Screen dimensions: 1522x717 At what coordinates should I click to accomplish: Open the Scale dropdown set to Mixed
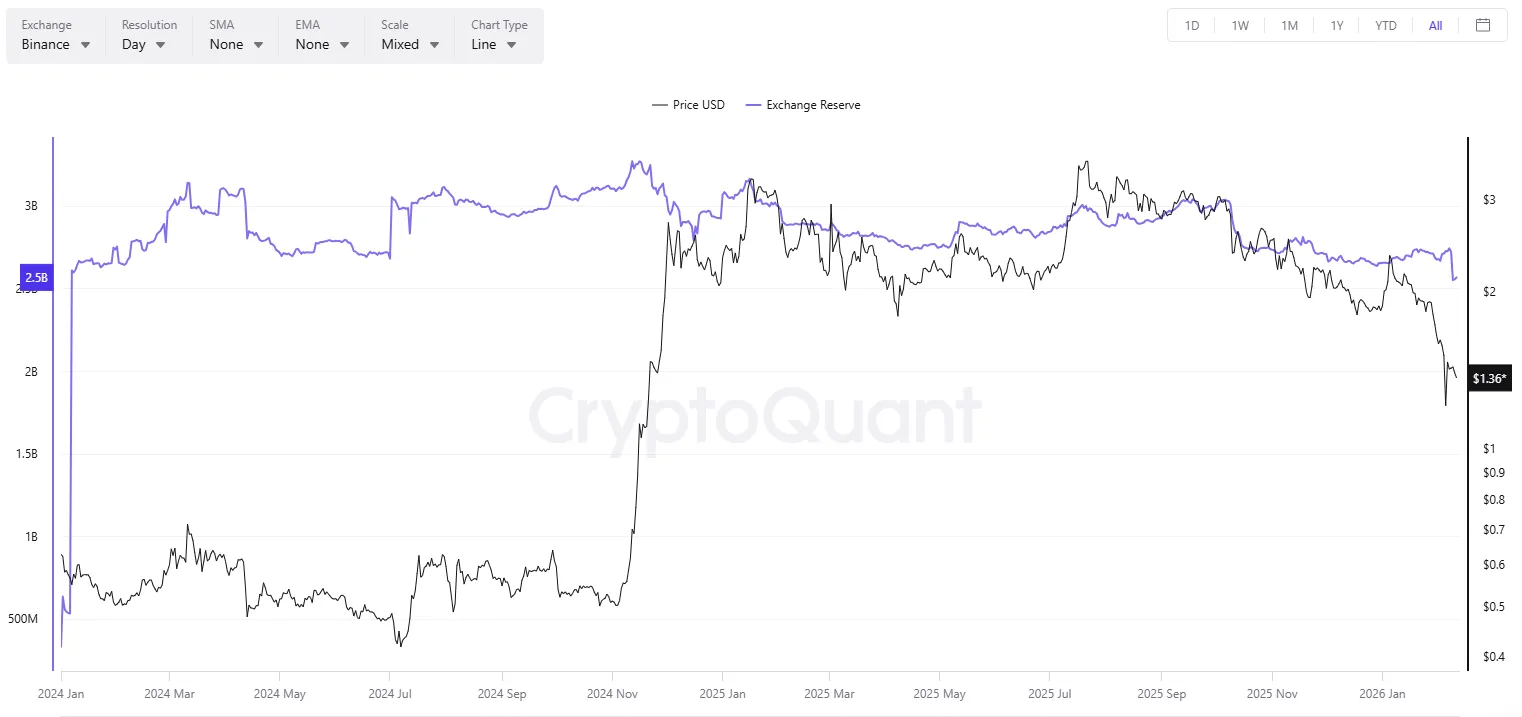[x=409, y=44]
